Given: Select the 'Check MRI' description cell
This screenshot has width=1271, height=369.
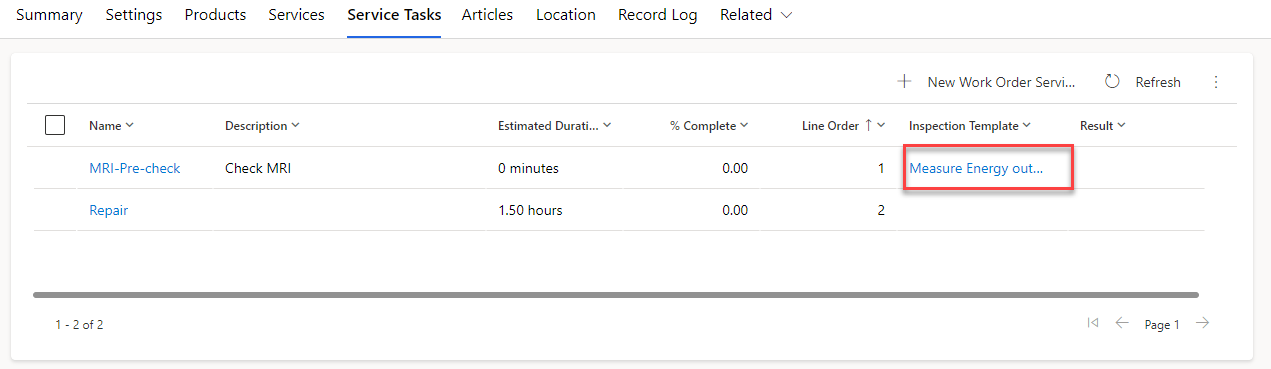Looking at the screenshot, I should [x=258, y=168].
